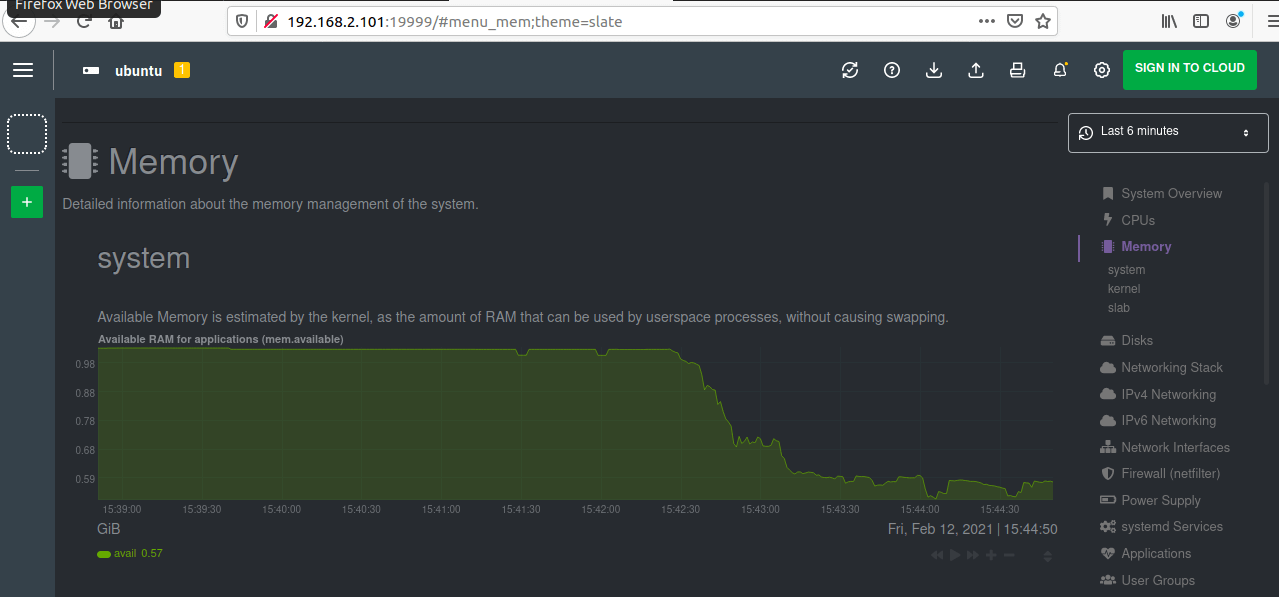Viewport: 1279px width, 597px height.
Task: Open alarms via the bell icon
Action: pos(1060,70)
